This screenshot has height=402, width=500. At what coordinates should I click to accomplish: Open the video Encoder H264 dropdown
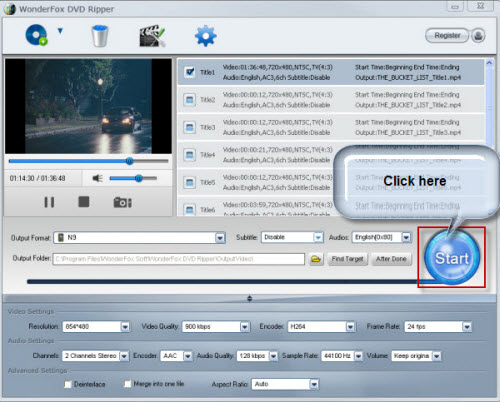click(322, 327)
